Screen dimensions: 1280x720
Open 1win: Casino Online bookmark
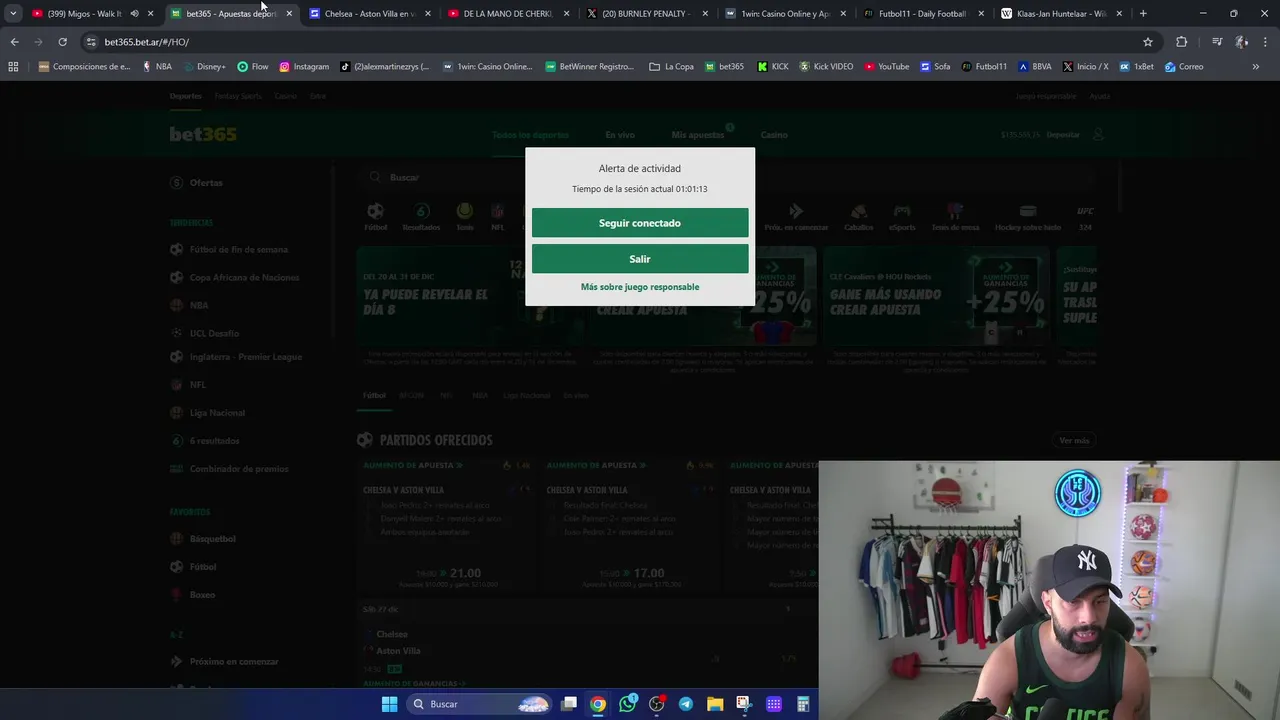[x=488, y=67]
